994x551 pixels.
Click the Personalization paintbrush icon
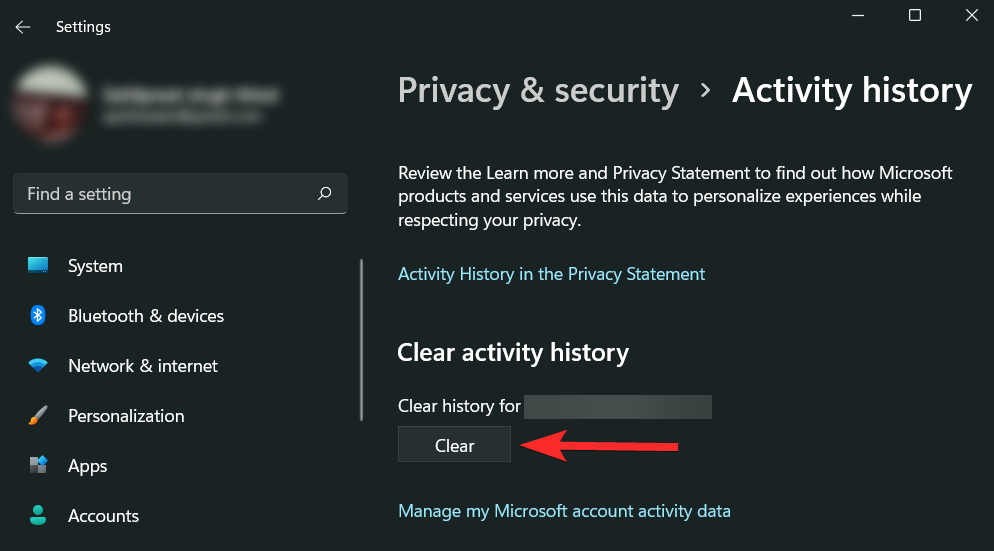[x=38, y=416]
